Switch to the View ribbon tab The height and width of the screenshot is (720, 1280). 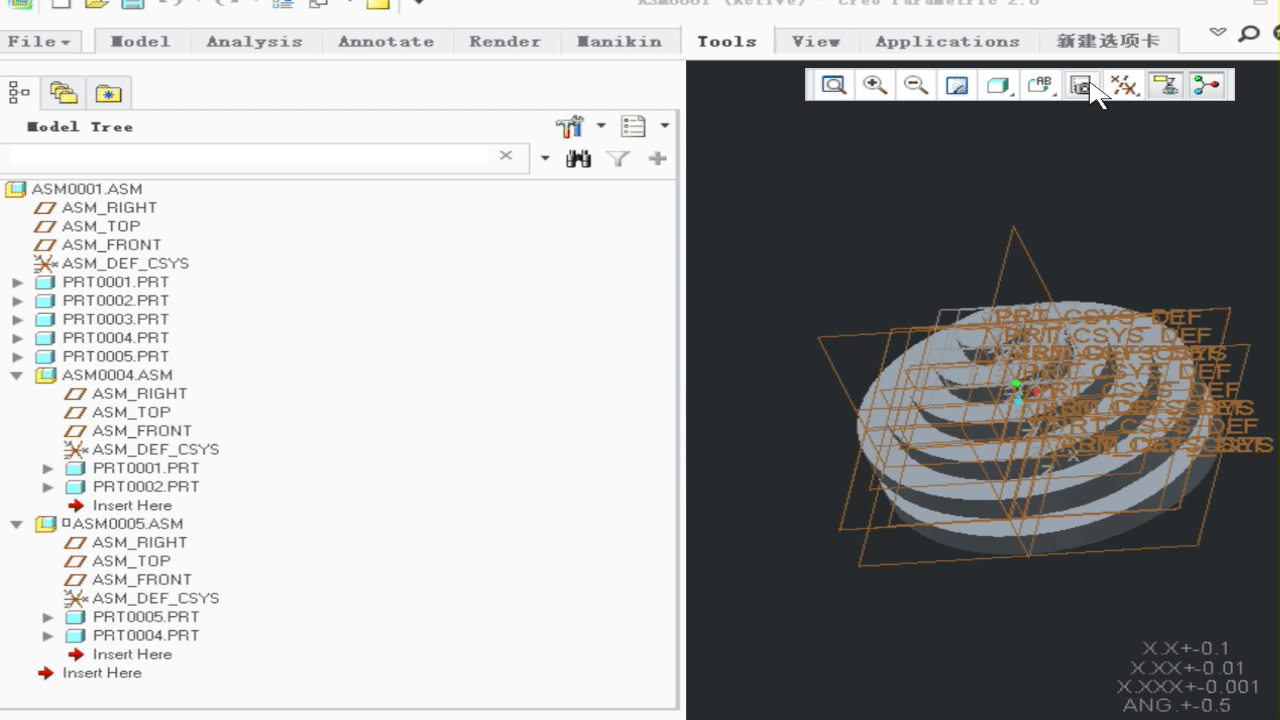click(x=816, y=41)
